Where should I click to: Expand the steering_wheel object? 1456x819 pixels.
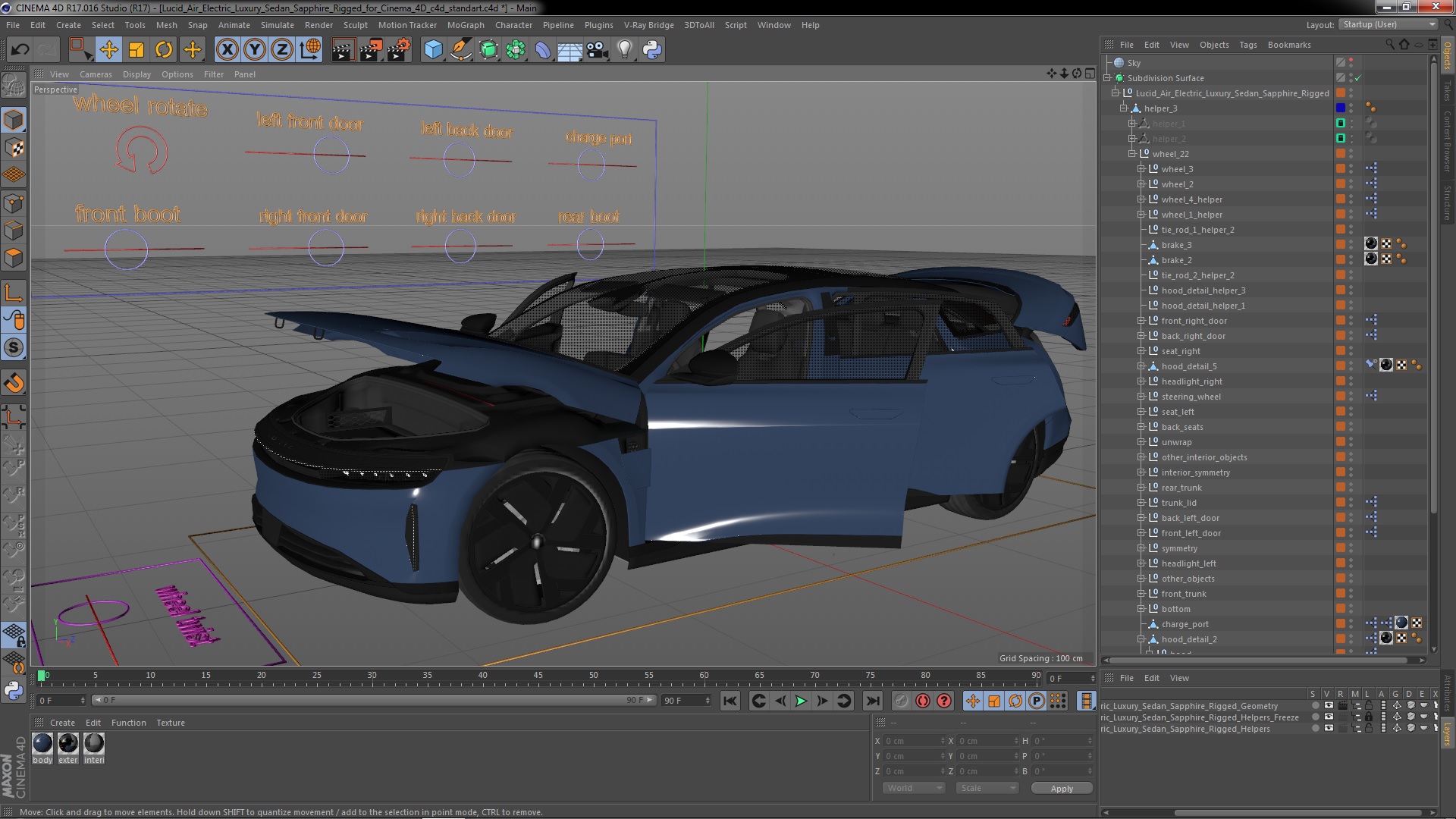pos(1141,397)
